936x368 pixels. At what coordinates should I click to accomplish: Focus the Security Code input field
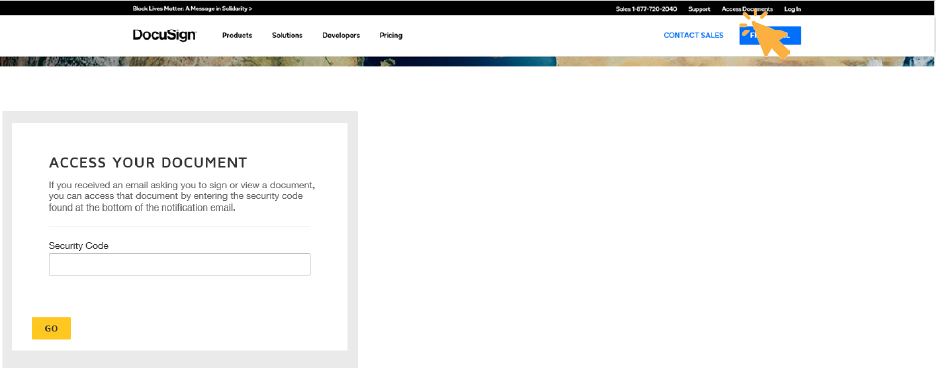tap(180, 264)
